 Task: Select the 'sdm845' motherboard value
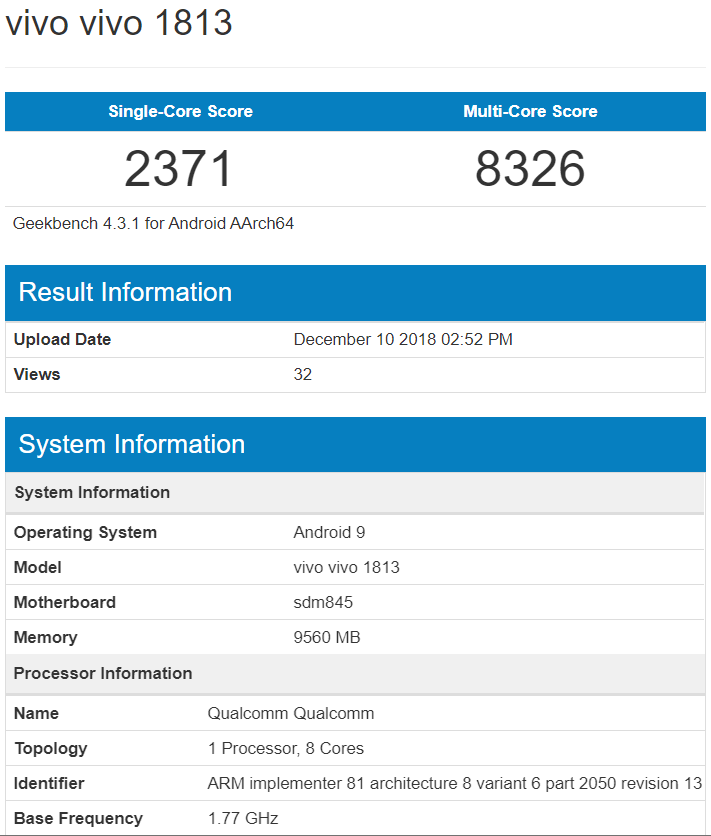(323, 602)
